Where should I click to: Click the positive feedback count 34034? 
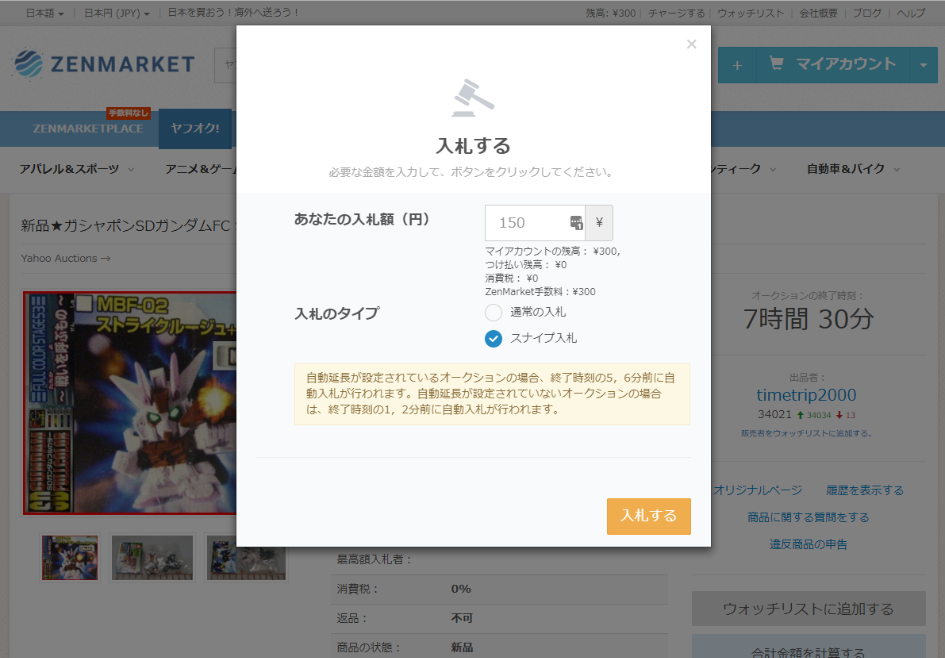tap(818, 415)
